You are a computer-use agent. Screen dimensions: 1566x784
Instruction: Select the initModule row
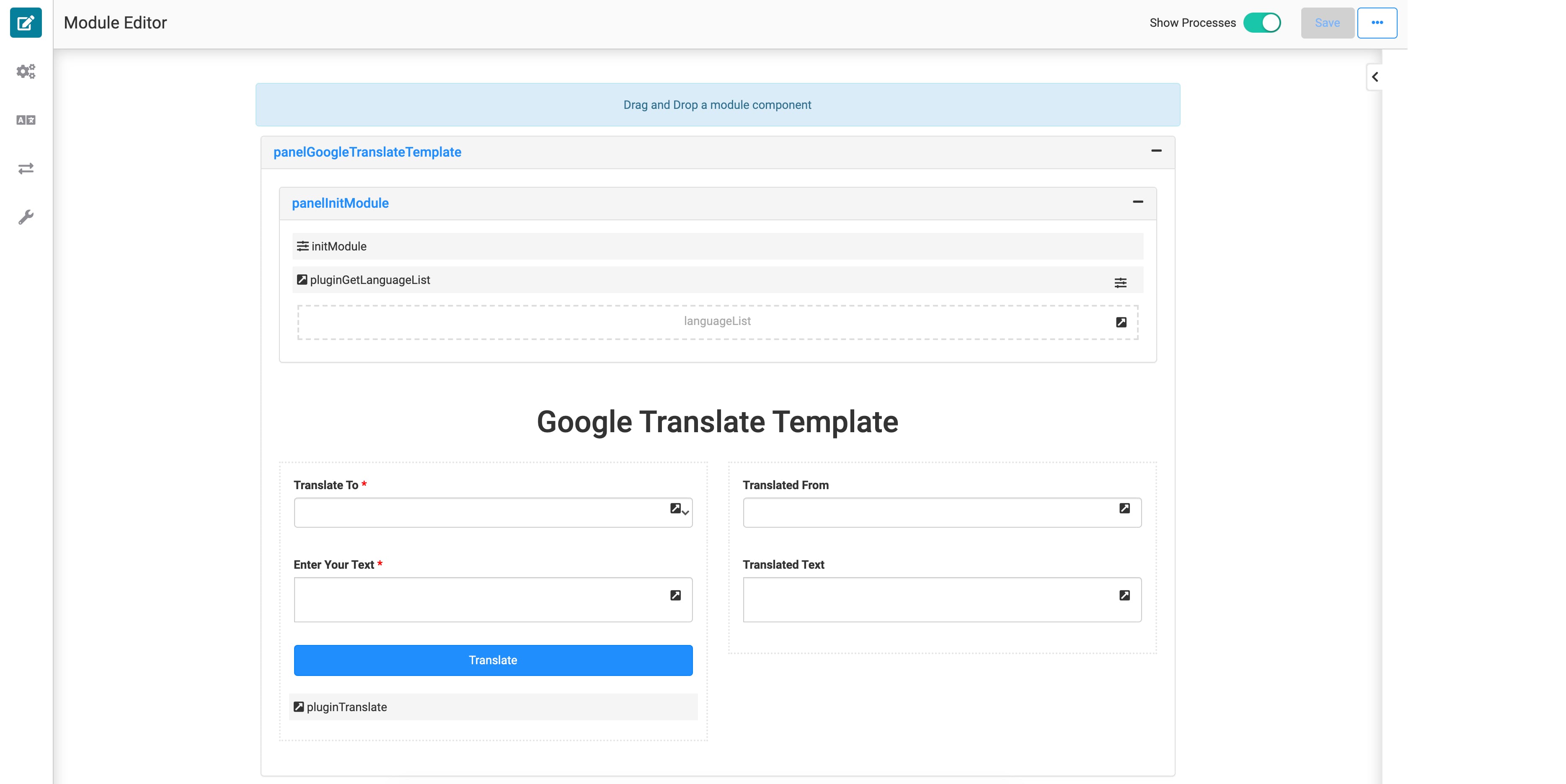pyautogui.click(x=717, y=246)
